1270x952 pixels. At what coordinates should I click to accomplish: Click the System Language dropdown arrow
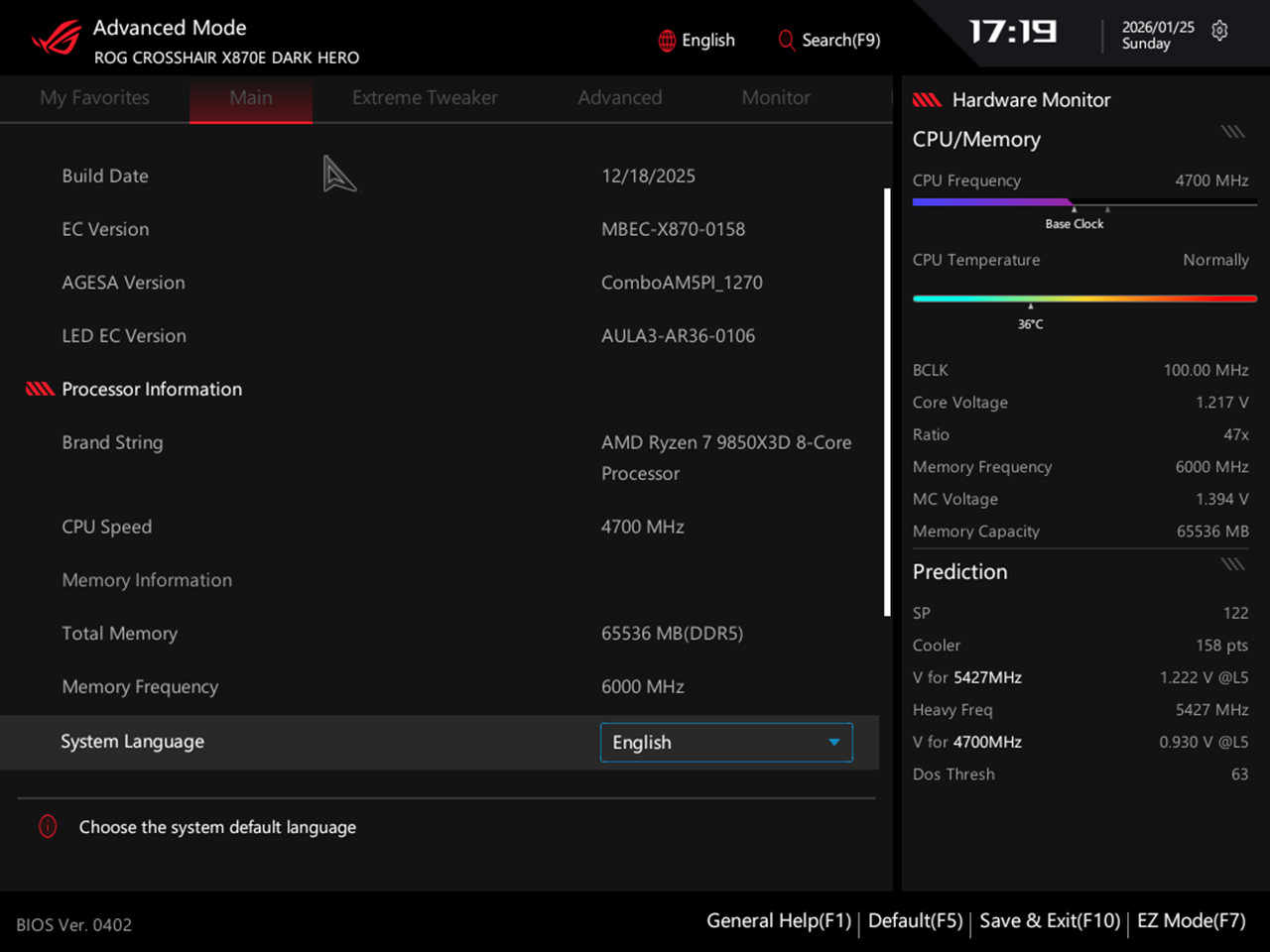834,742
